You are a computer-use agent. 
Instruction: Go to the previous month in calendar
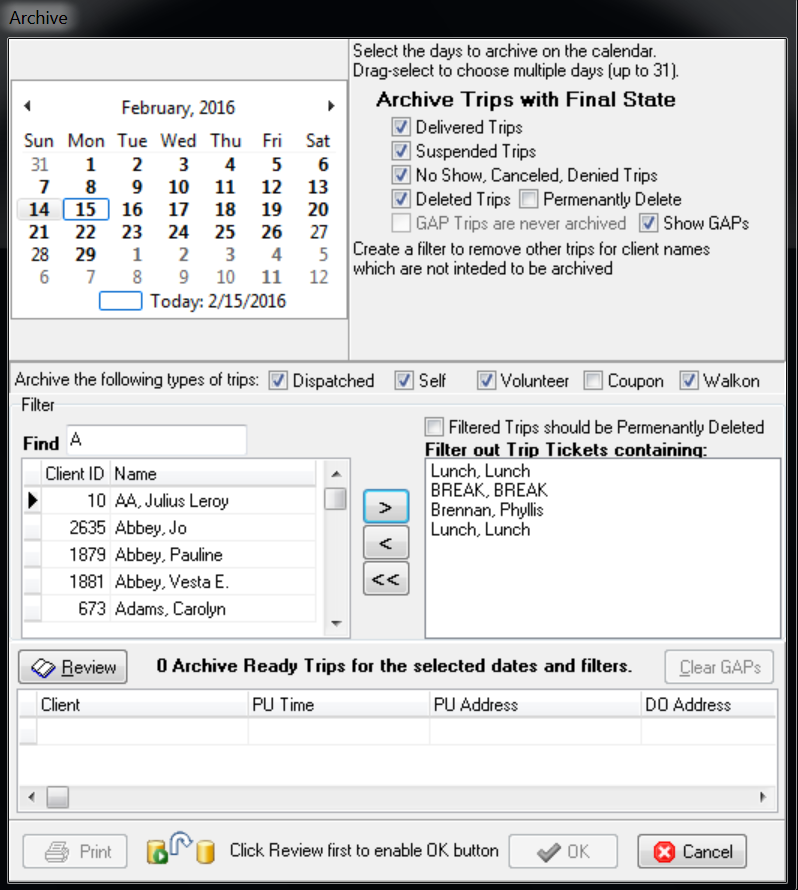tap(27, 106)
